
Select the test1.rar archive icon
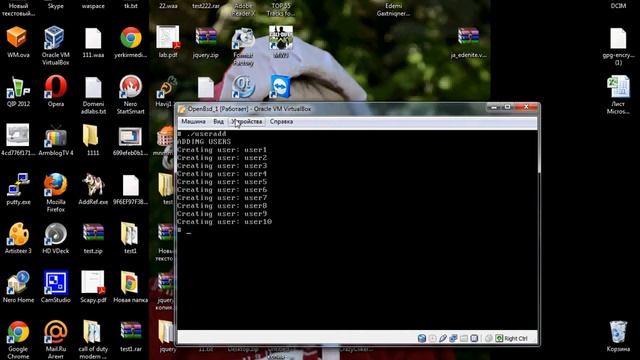[131, 336]
